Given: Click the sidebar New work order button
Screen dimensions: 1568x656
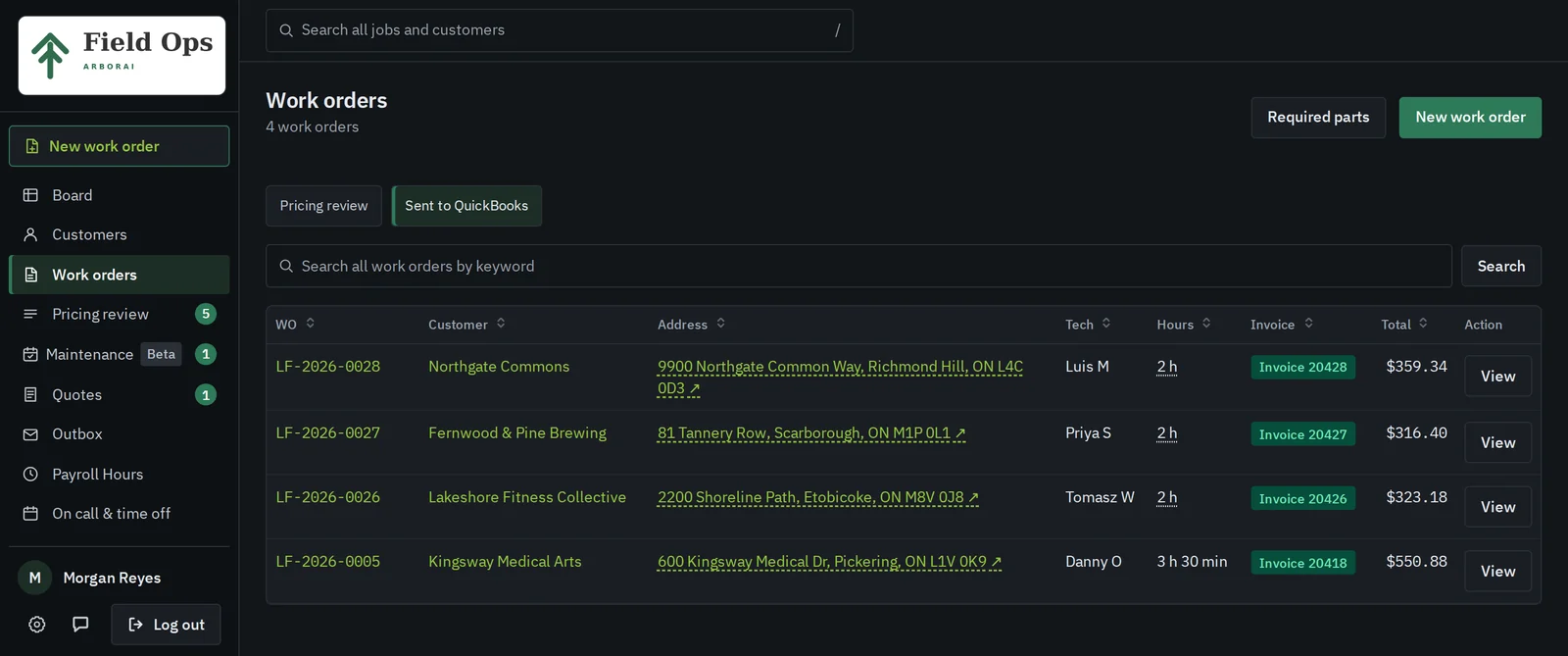Looking at the screenshot, I should tap(120, 146).
